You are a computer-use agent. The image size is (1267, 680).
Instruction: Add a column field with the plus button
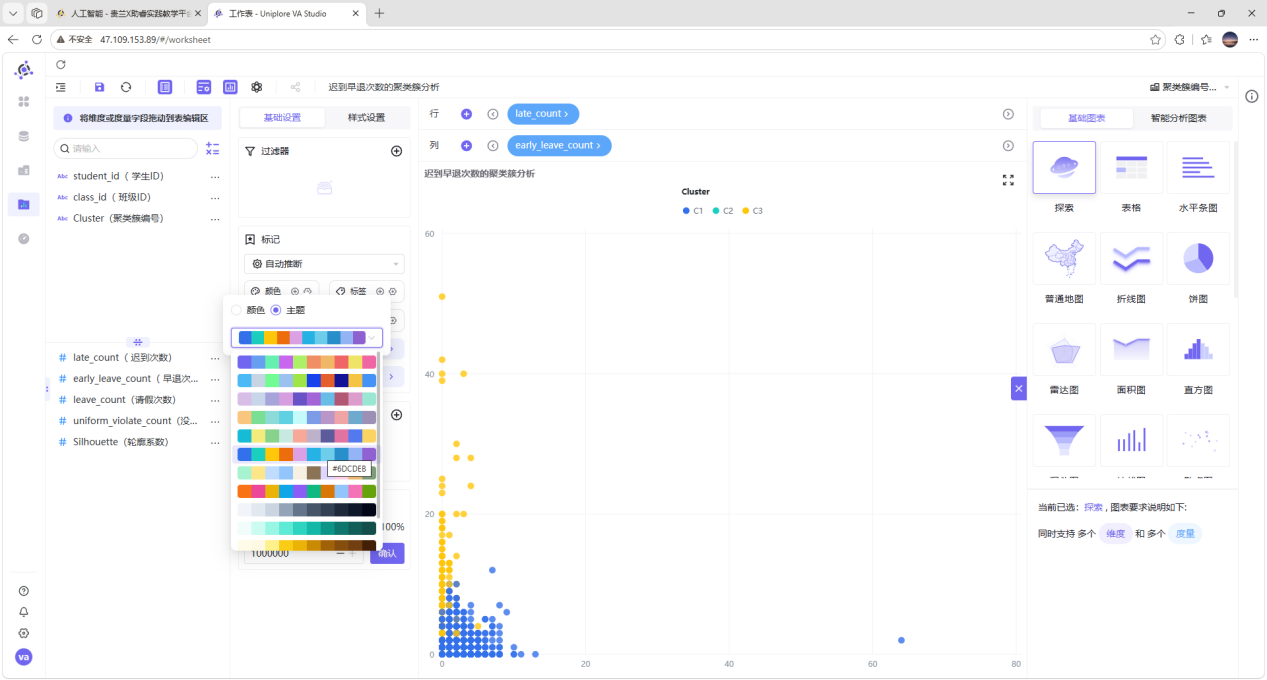tap(466, 145)
